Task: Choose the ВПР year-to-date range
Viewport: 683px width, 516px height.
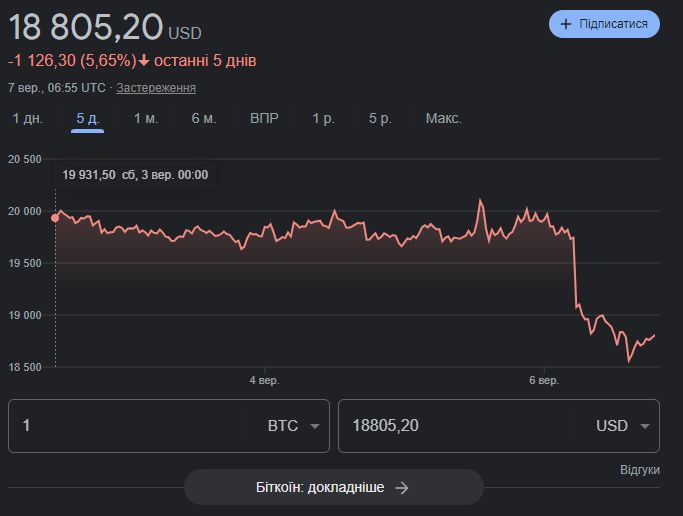Action: [x=264, y=118]
